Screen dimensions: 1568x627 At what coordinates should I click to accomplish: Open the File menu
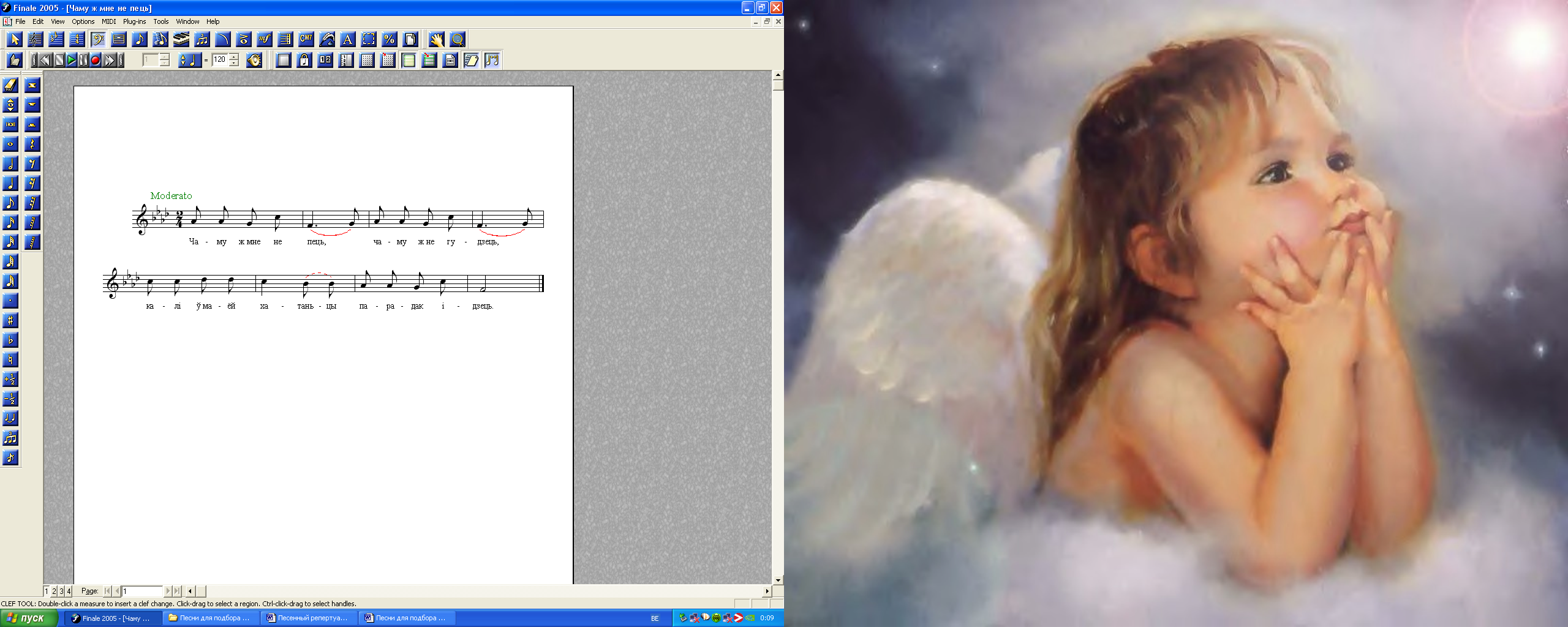(x=20, y=21)
